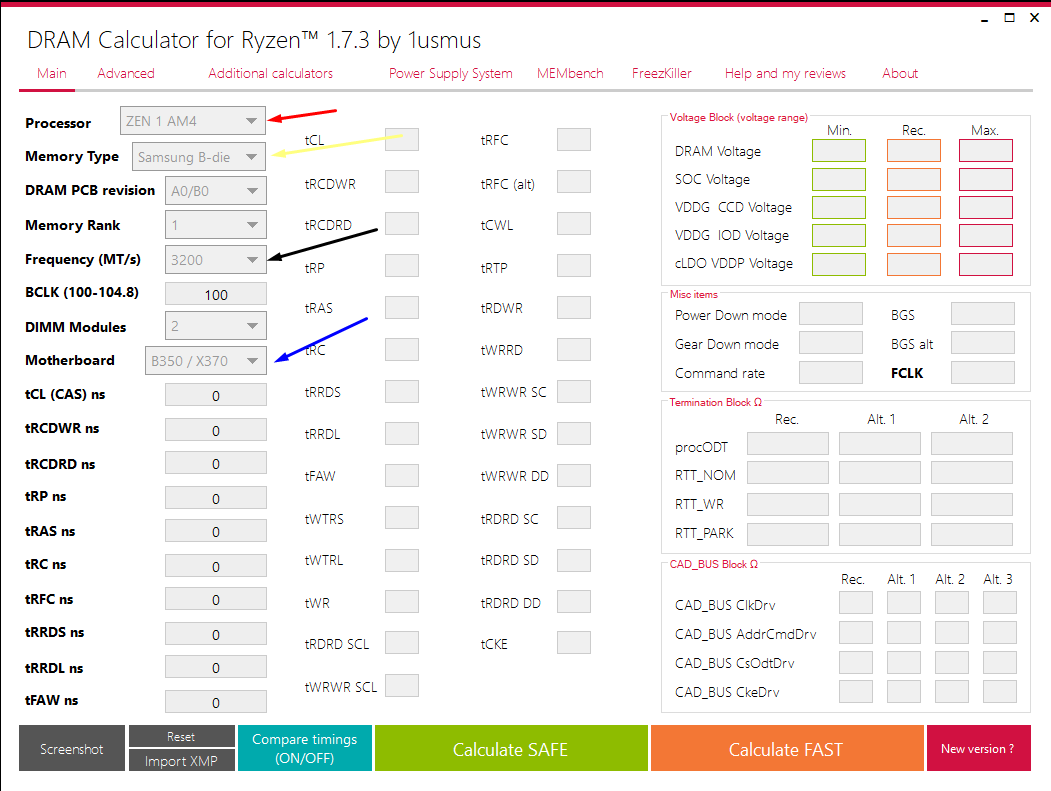Open the Processor dropdown showing ZEN 1 AM4
The width and height of the screenshot is (1051, 791).
pyautogui.click(x=192, y=121)
